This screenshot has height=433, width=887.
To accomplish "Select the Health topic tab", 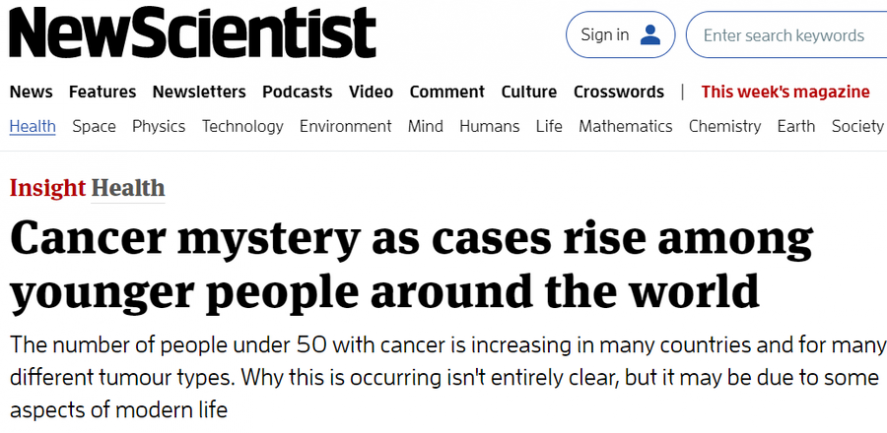I will (x=32, y=126).
